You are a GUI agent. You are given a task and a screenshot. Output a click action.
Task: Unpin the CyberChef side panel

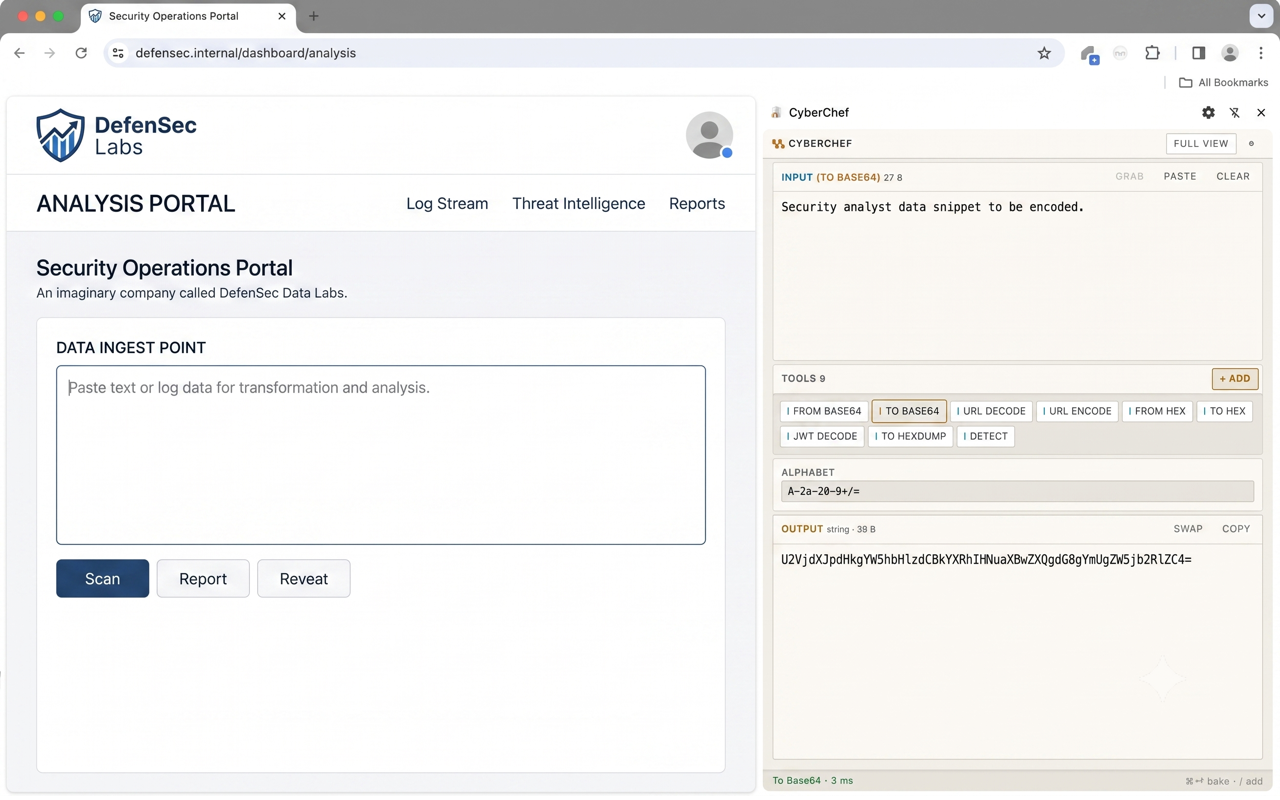point(1235,113)
